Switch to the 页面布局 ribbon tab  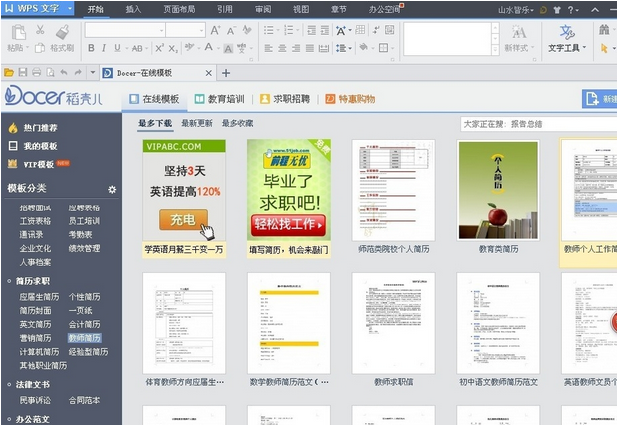tap(179, 9)
